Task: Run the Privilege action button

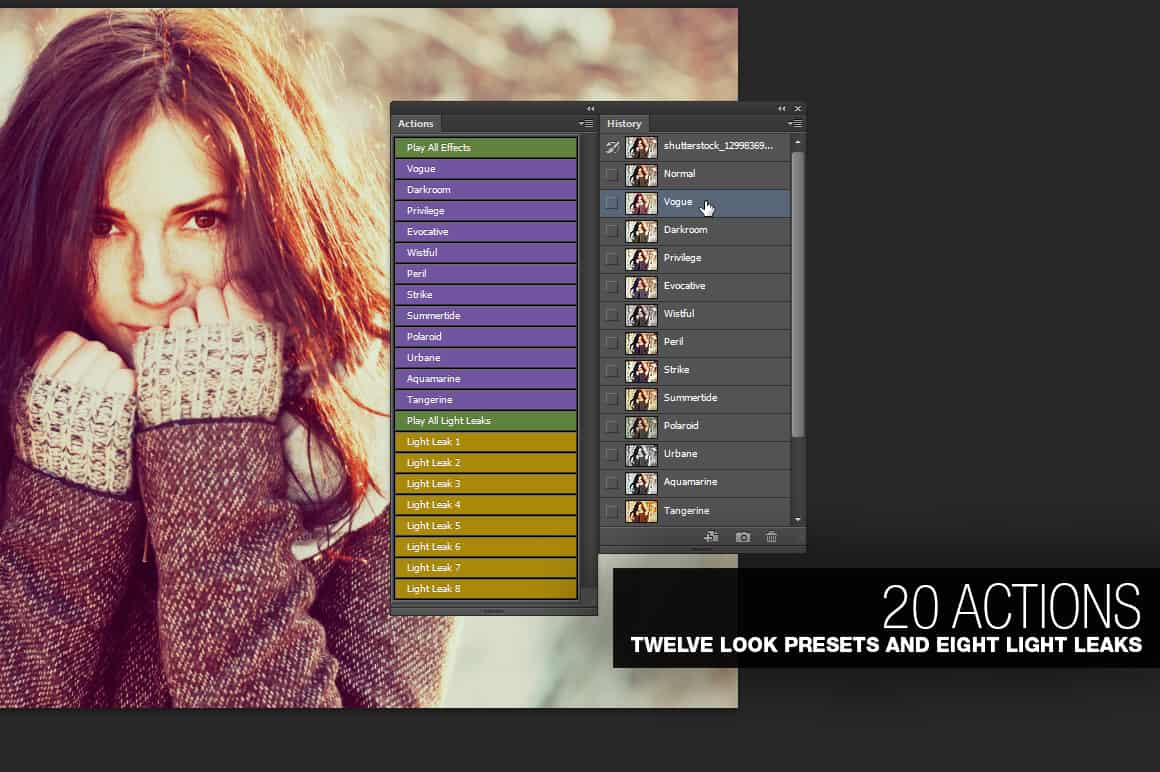Action: click(485, 211)
